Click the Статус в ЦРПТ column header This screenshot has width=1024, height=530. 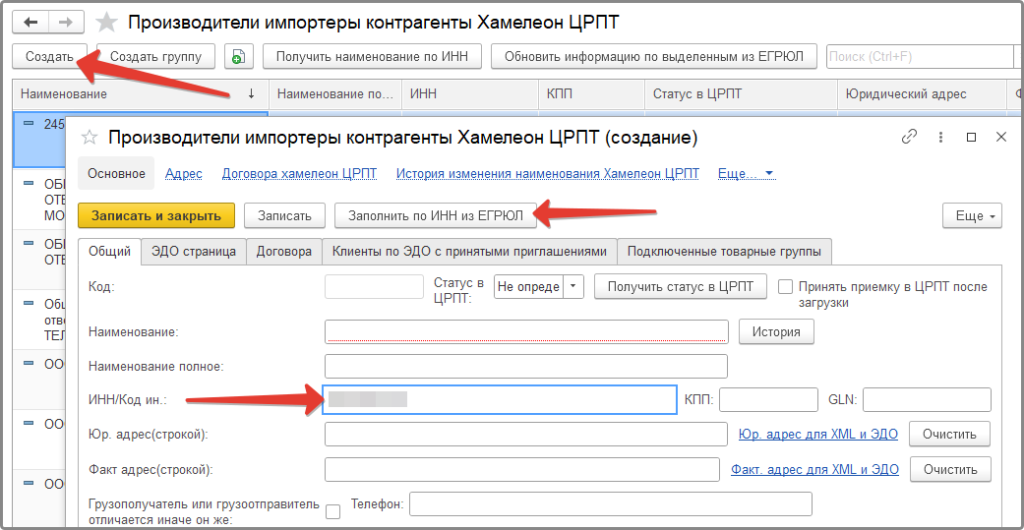pos(741,94)
